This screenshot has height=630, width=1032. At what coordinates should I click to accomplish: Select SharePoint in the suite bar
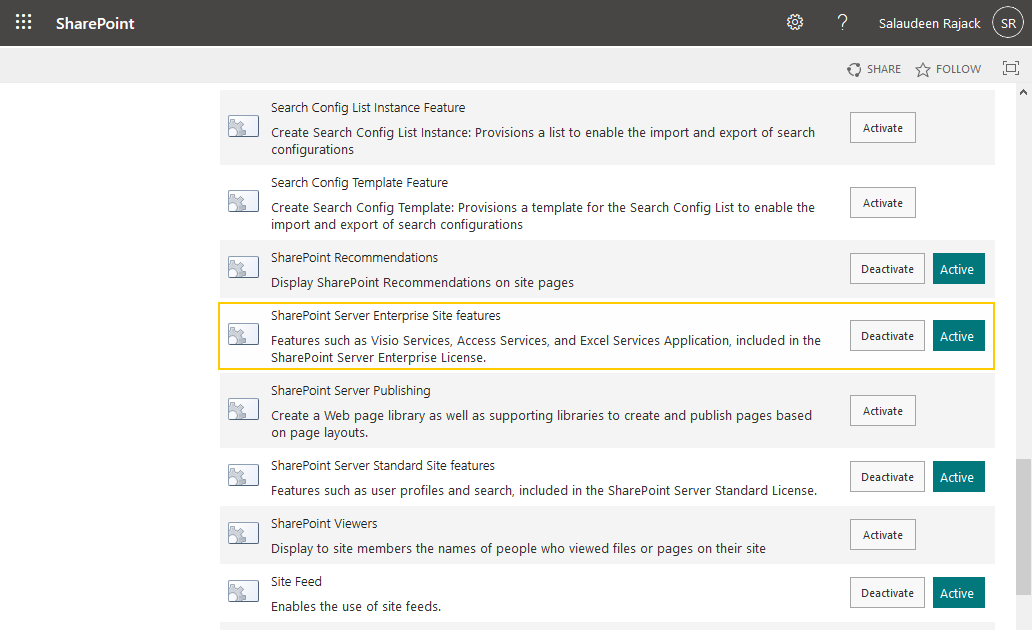click(95, 22)
